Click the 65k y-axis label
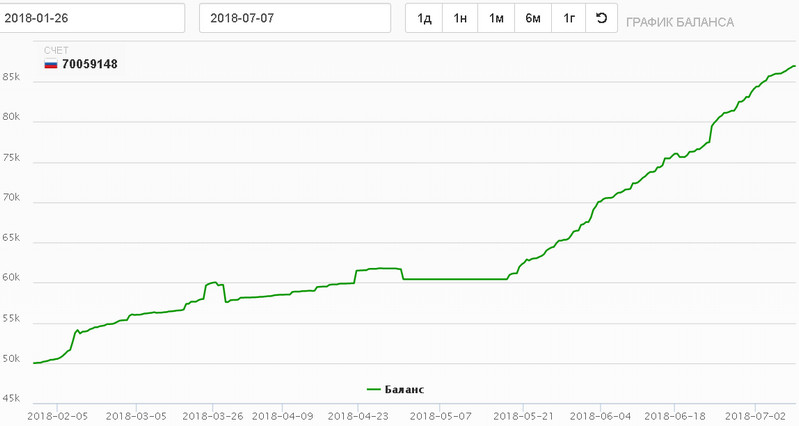Viewport: 799px width, 426px height. pyautogui.click(x=11, y=238)
